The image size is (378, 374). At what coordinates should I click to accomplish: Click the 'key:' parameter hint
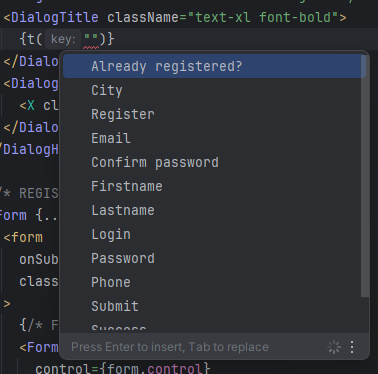pos(63,39)
